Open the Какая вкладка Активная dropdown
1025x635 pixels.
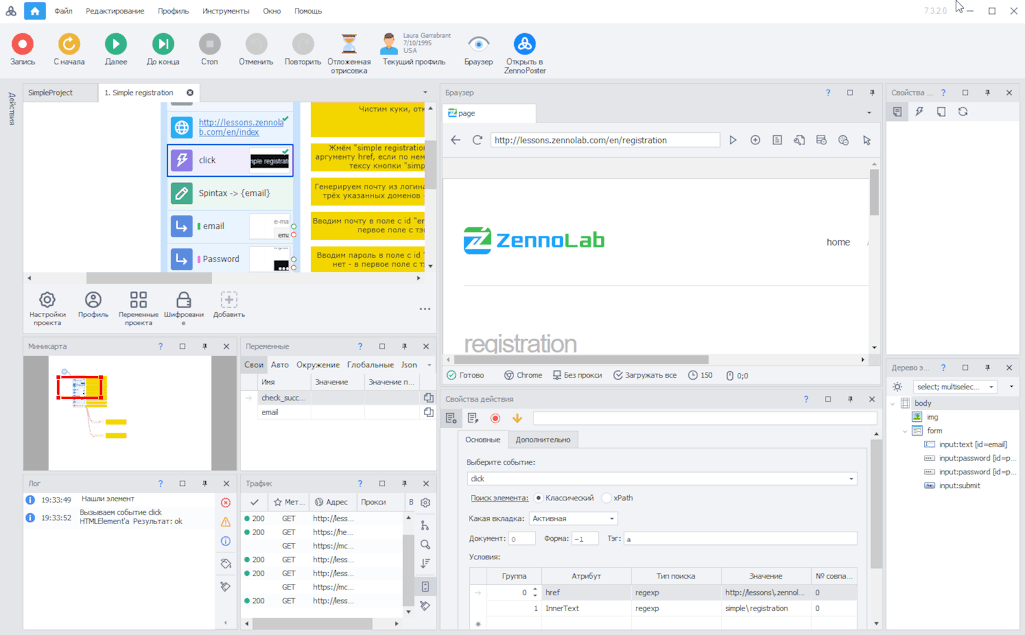pyautogui.click(x=572, y=519)
